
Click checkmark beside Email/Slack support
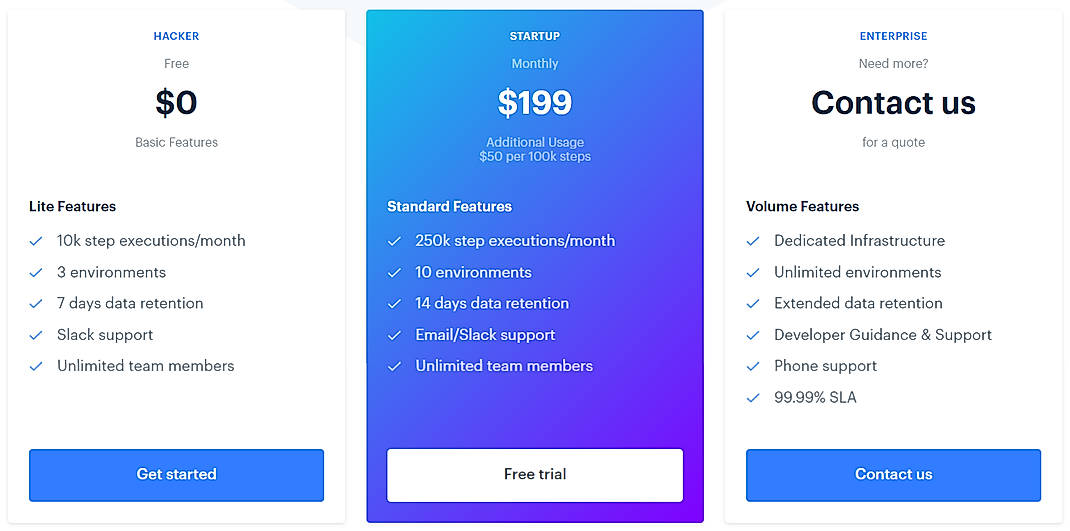coord(394,335)
